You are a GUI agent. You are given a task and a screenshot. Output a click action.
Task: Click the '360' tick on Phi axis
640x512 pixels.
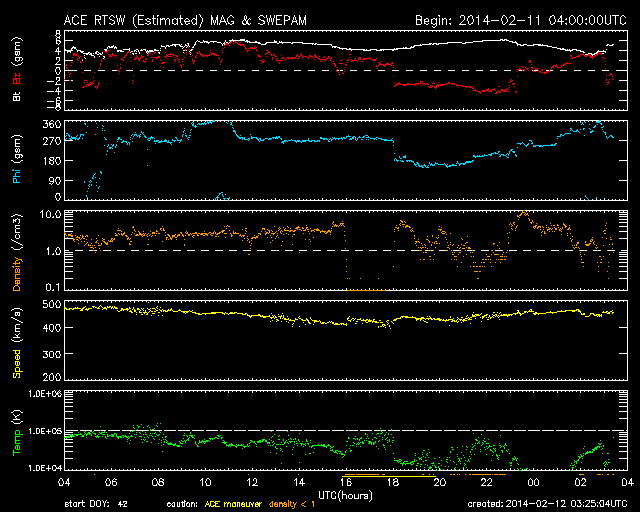pos(52,124)
